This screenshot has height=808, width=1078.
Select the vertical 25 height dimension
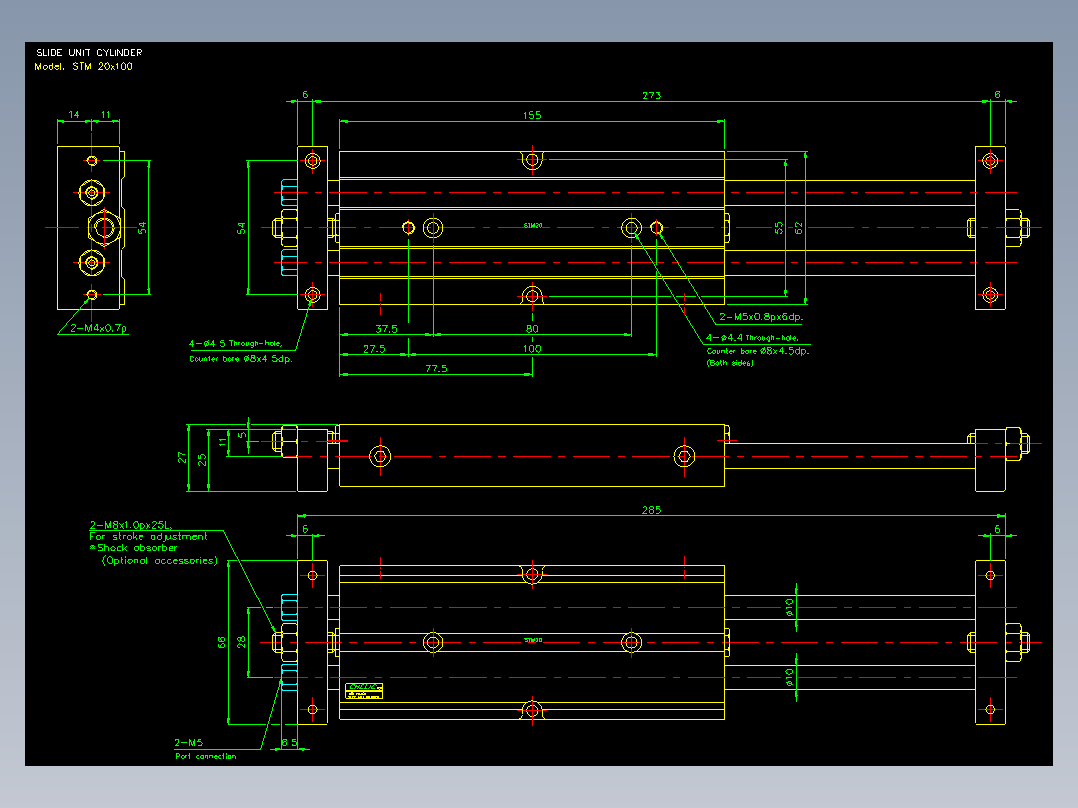coord(202,459)
